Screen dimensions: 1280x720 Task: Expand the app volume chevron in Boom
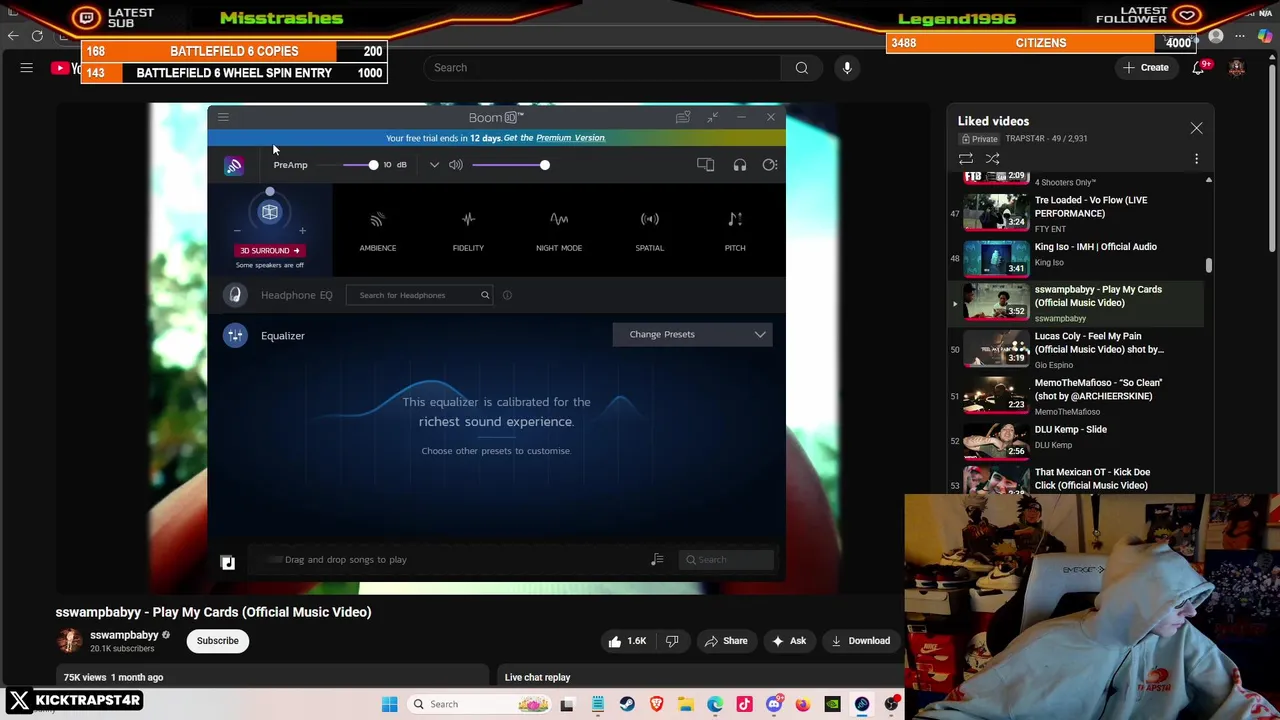434,165
